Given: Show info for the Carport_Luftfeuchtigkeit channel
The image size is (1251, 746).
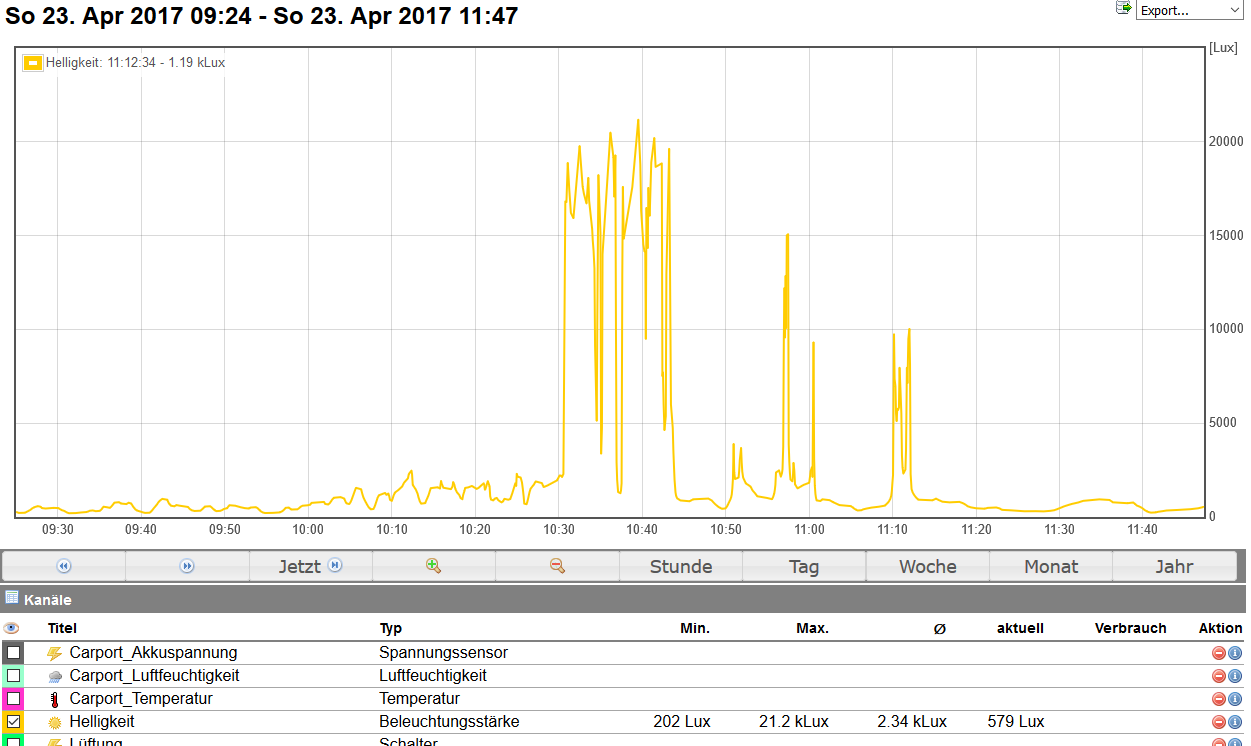Looking at the screenshot, I should (1235, 676).
